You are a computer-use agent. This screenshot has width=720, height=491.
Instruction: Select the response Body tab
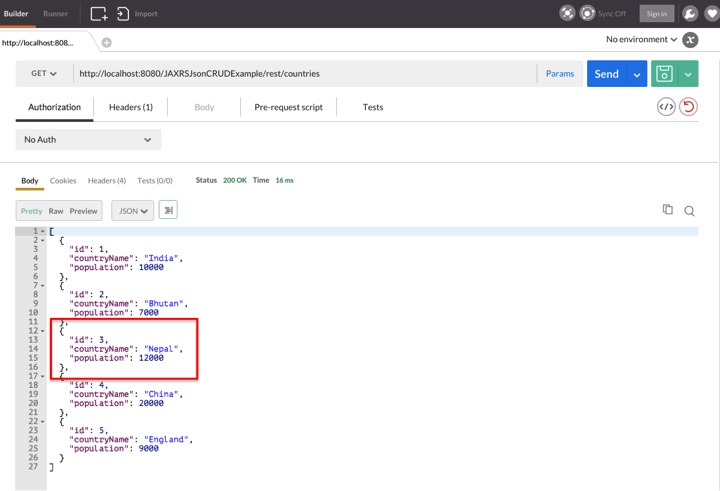[x=30, y=181]
